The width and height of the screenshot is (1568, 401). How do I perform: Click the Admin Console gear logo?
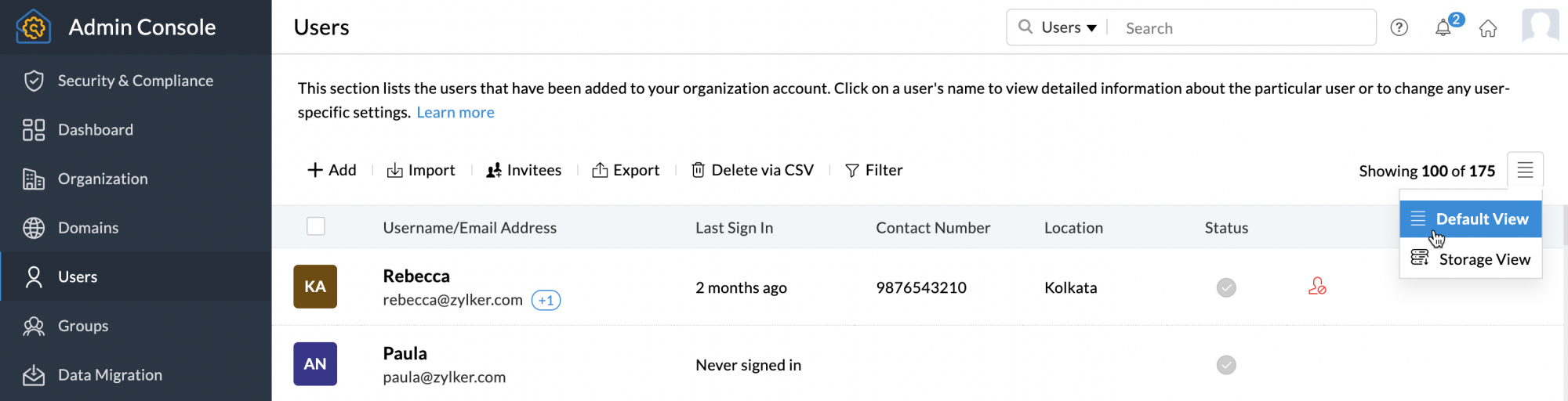click(x=33, y=27)
